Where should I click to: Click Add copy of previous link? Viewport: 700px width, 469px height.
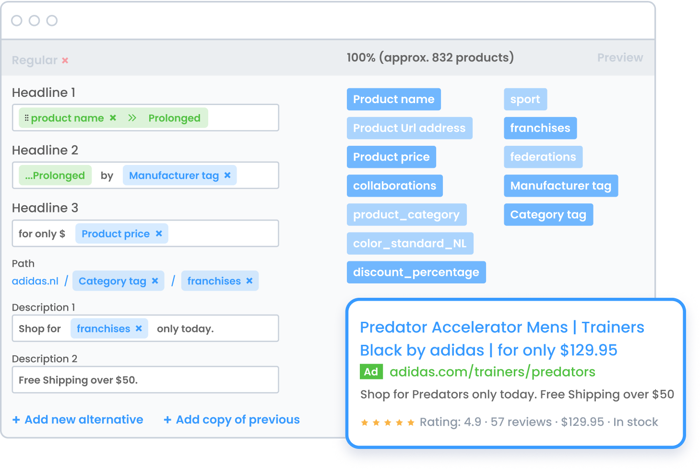click(231, 420)
